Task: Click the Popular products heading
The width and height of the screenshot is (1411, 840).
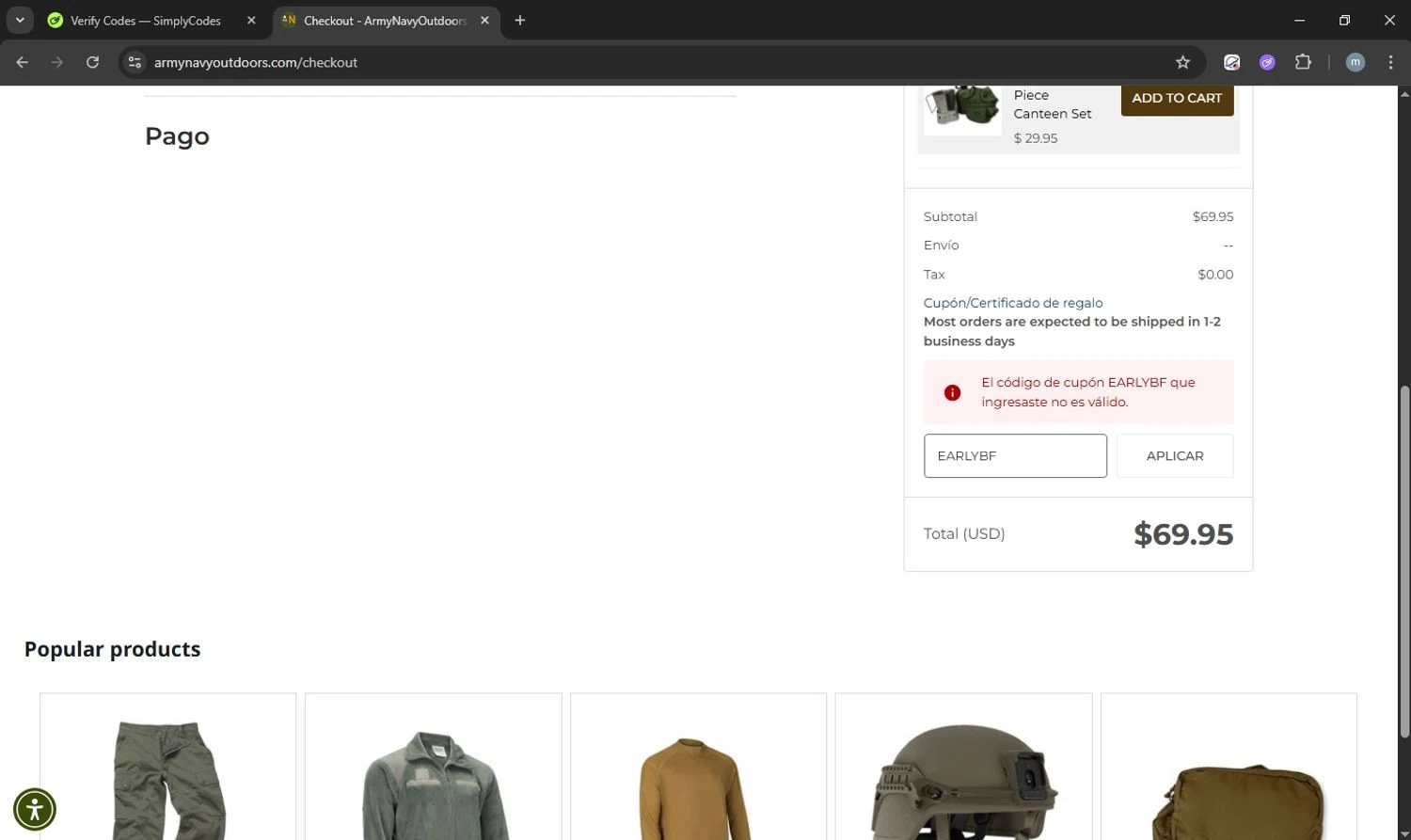Action: 112,649
